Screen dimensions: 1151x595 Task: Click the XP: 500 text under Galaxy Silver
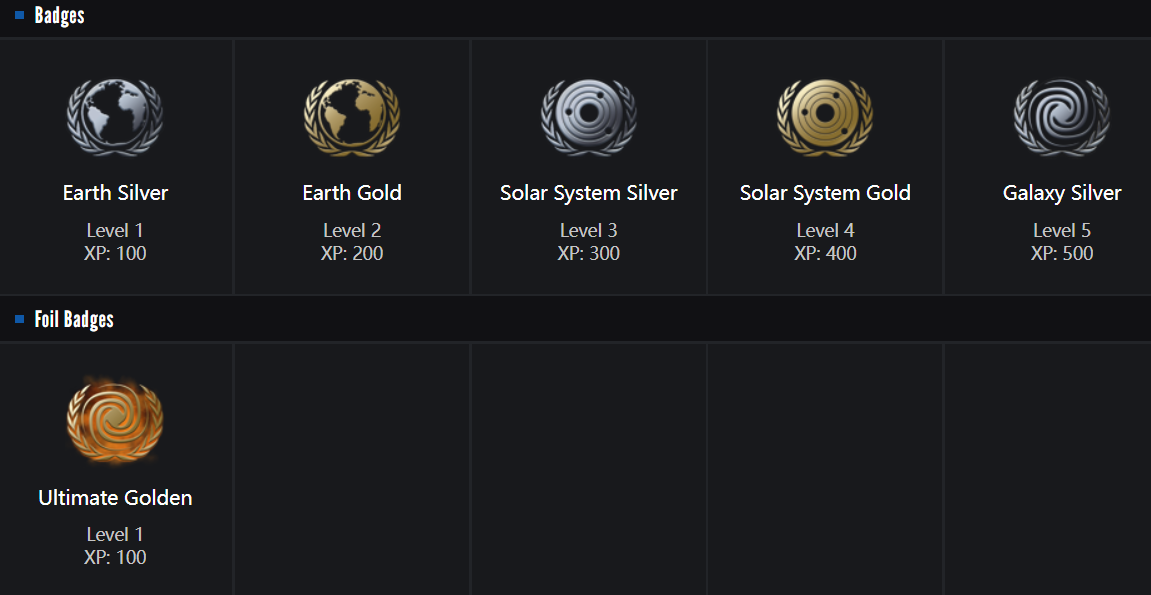tap(1062, 254)
